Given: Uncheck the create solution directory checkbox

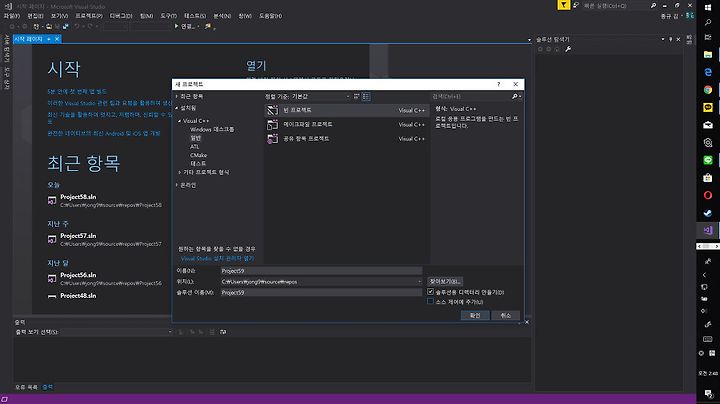Looking at the screenshot, I should [x=430, y=292].
